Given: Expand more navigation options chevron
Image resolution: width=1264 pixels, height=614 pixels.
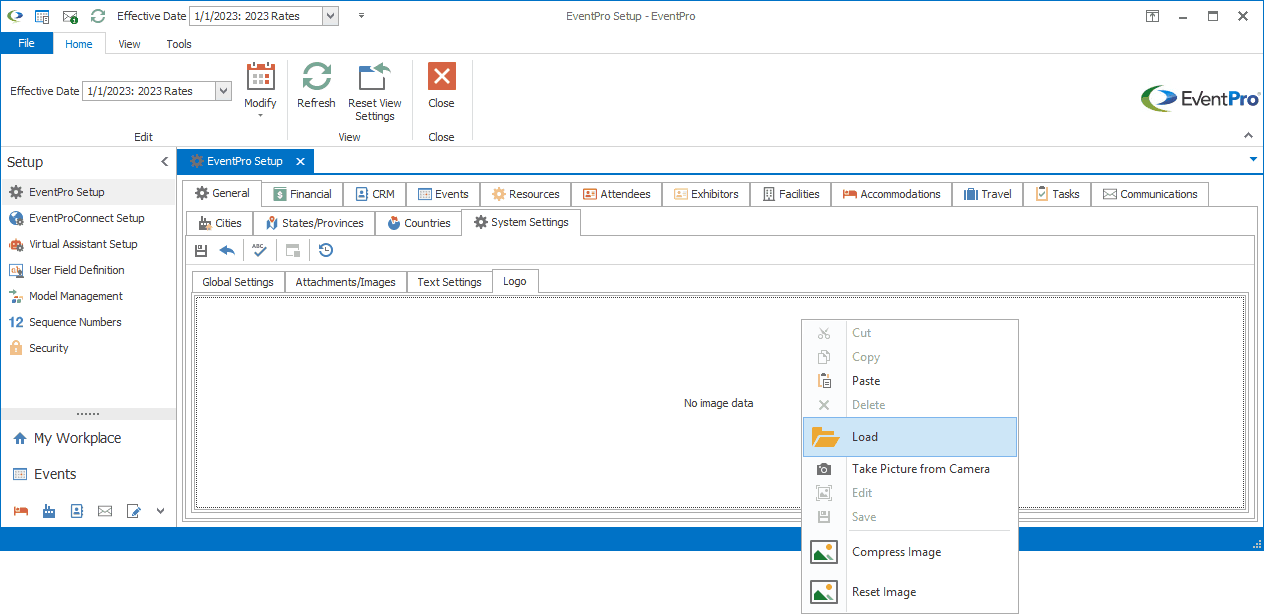Looking at the screenshot, I should (160, 511).
